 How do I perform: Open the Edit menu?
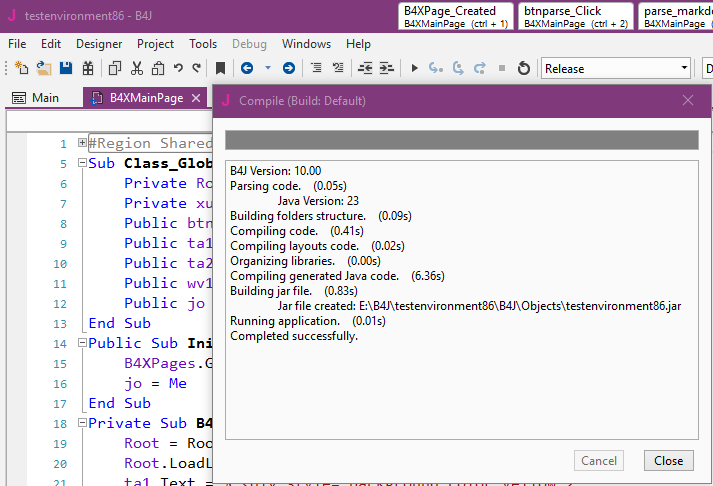51,44
